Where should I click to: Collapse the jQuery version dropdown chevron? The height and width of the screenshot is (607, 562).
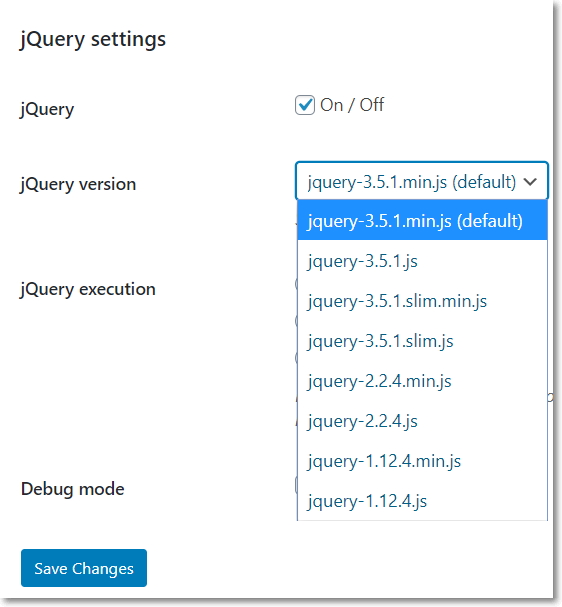(530, 181)
